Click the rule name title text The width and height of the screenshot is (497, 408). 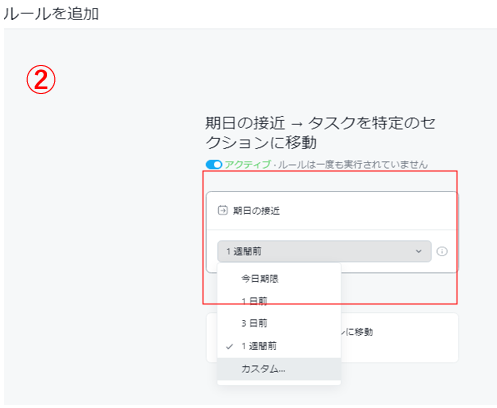tap(320, 133)
